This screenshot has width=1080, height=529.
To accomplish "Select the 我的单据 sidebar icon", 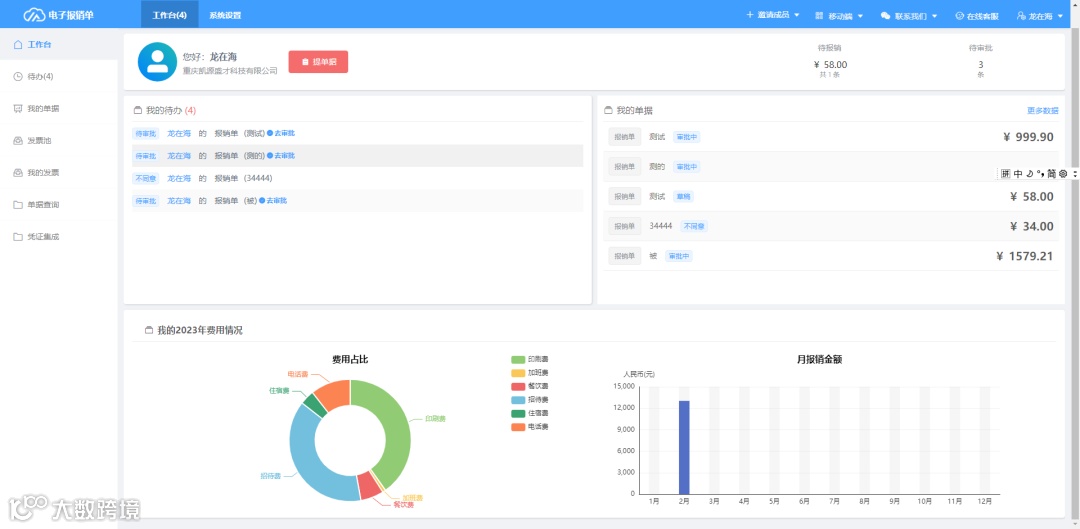I will coord(18,109).
